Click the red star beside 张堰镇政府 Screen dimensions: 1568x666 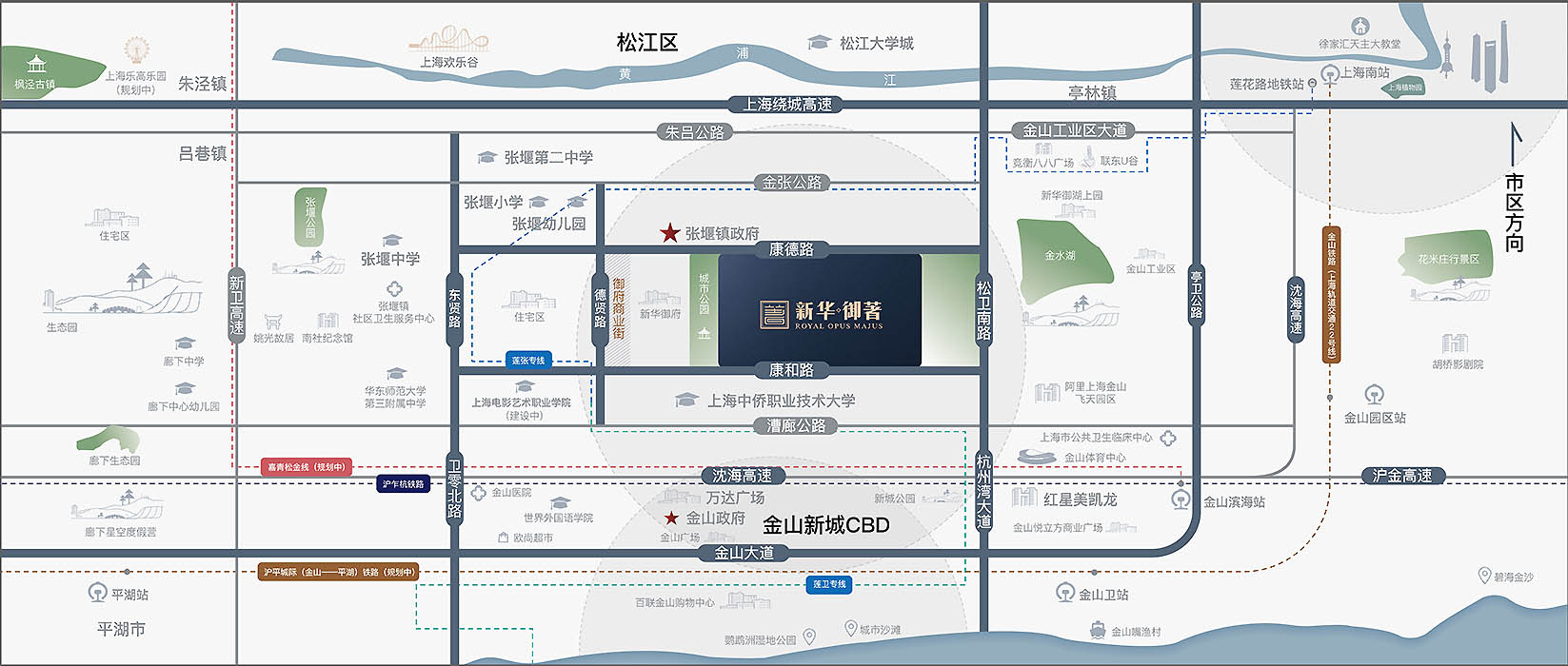click(670, 233)
